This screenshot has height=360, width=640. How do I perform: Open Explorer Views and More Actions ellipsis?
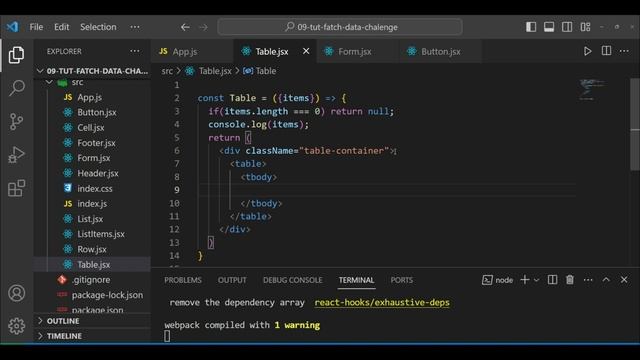pos(135,51)
